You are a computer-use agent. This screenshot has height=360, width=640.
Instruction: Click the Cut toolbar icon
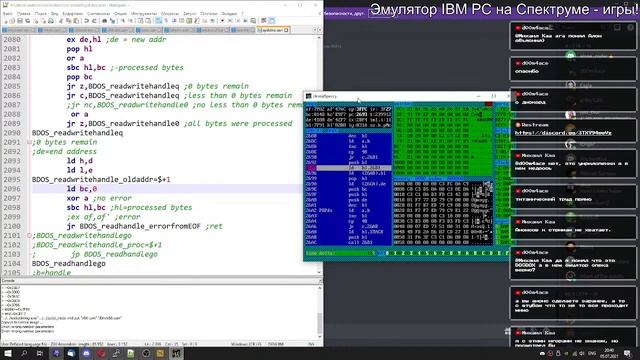60,20
